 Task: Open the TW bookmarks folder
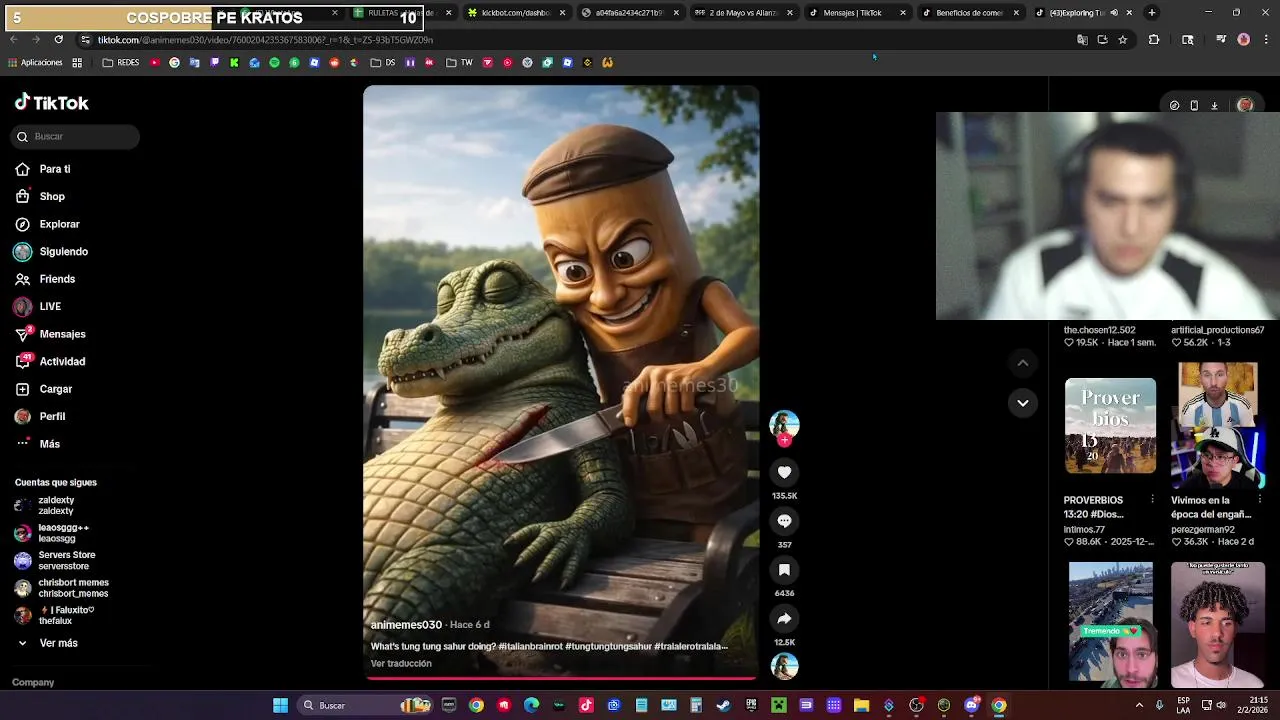[459, 63]
